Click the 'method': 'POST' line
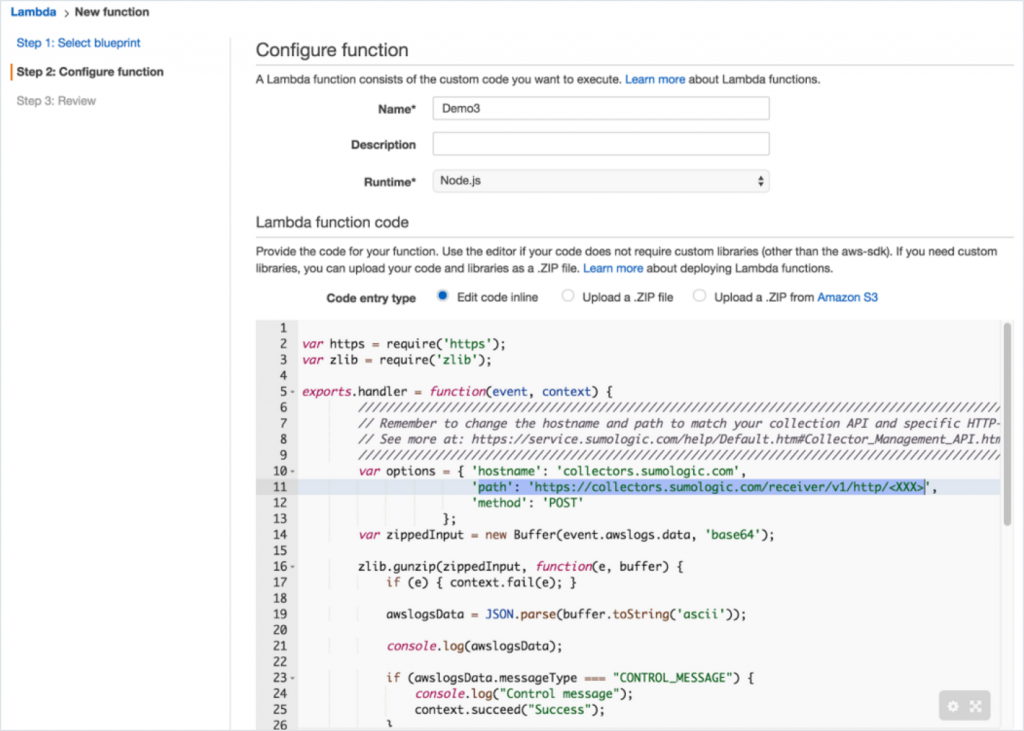The image size is (1024, 731). pos(527,503)
